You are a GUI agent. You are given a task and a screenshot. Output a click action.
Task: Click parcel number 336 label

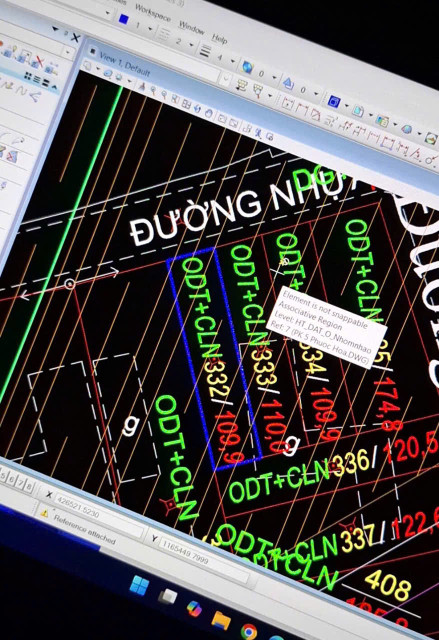[350, 464]
